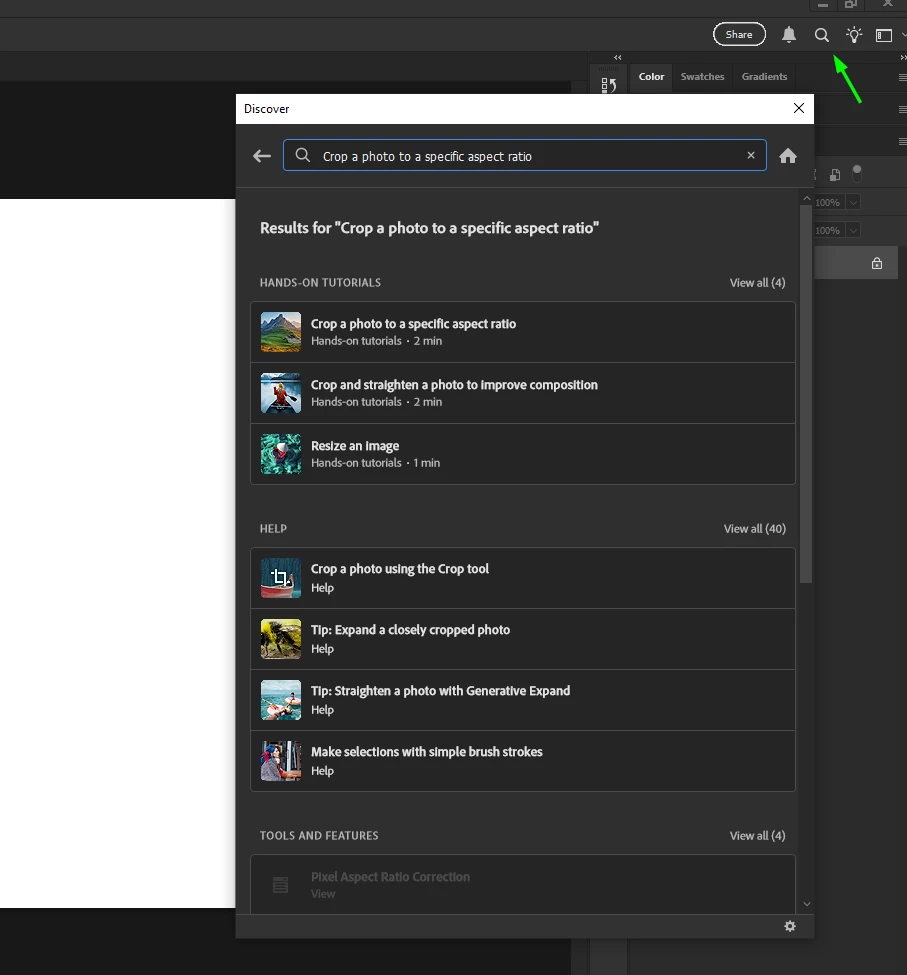The image size is (907, 975).
Task: Click into the Discover search field
Action: [525, 155]
